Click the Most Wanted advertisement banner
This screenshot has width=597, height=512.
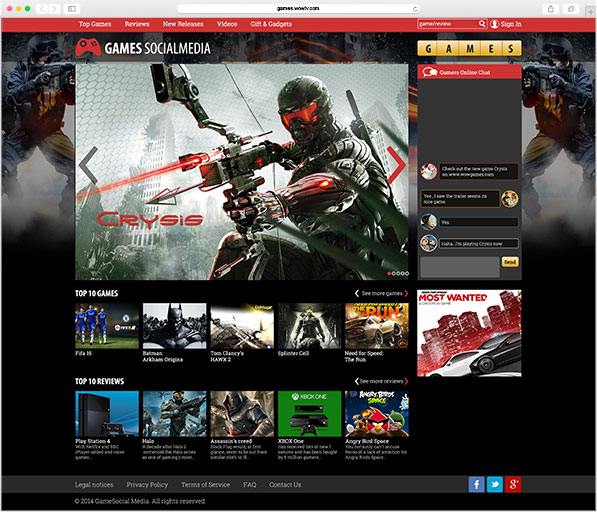tap(469, 333)
